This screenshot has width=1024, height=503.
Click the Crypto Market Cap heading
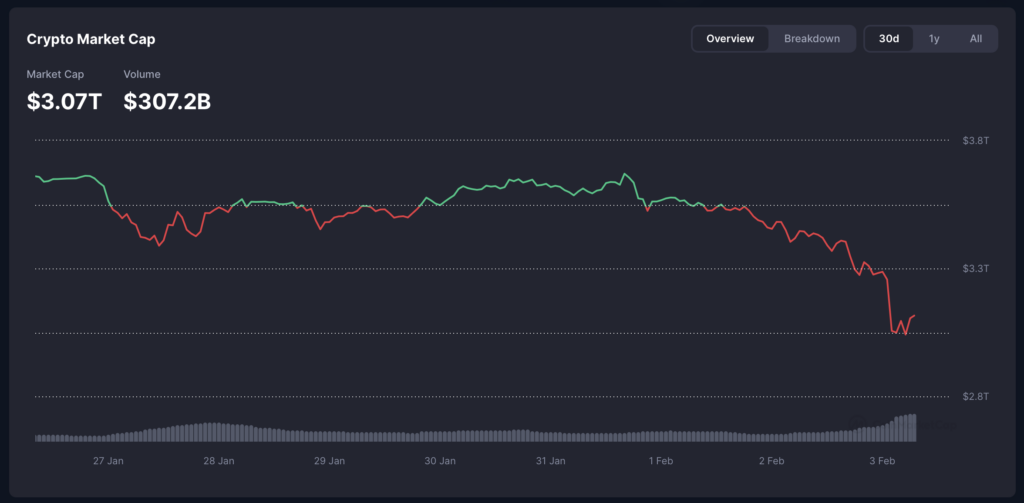(91, 39)
